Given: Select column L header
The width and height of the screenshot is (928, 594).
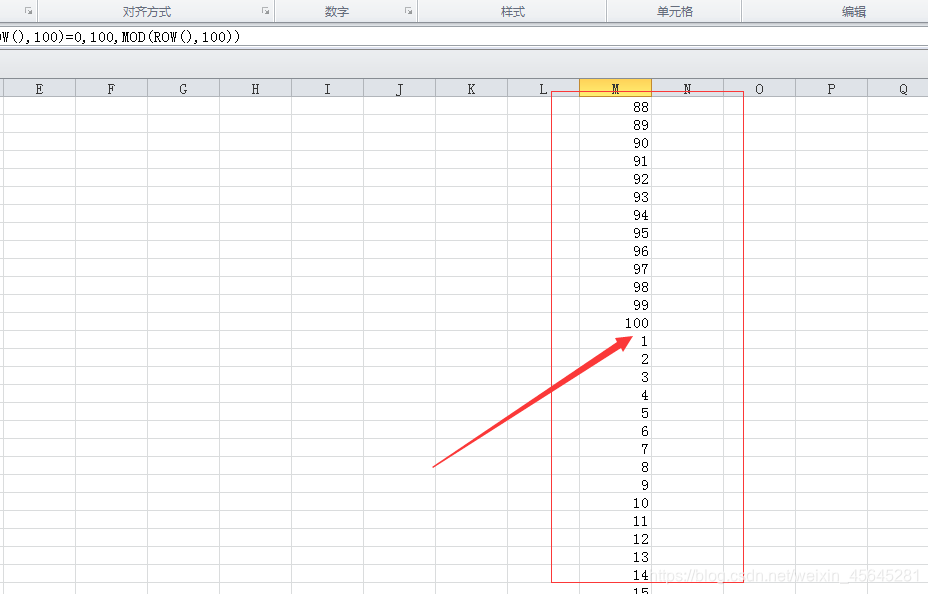Looking at the screenshot, I should coord(543,88).
